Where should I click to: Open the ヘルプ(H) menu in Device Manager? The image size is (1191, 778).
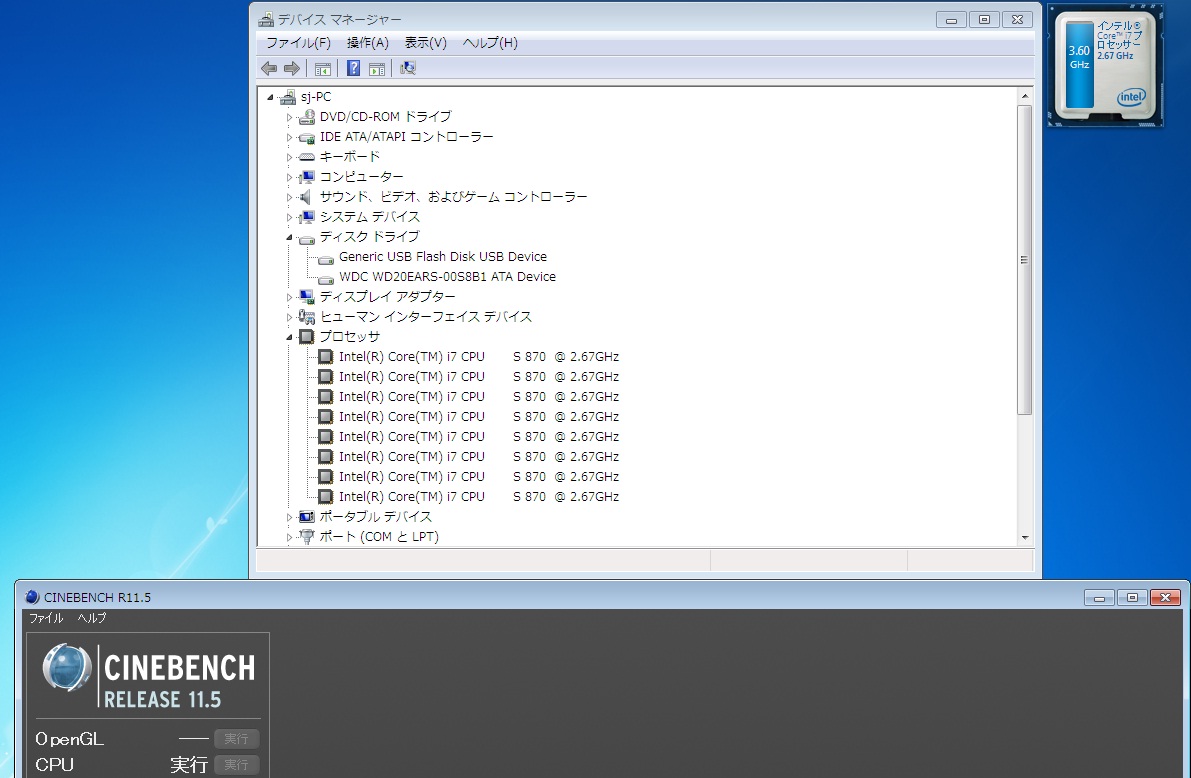coord(490,43)
